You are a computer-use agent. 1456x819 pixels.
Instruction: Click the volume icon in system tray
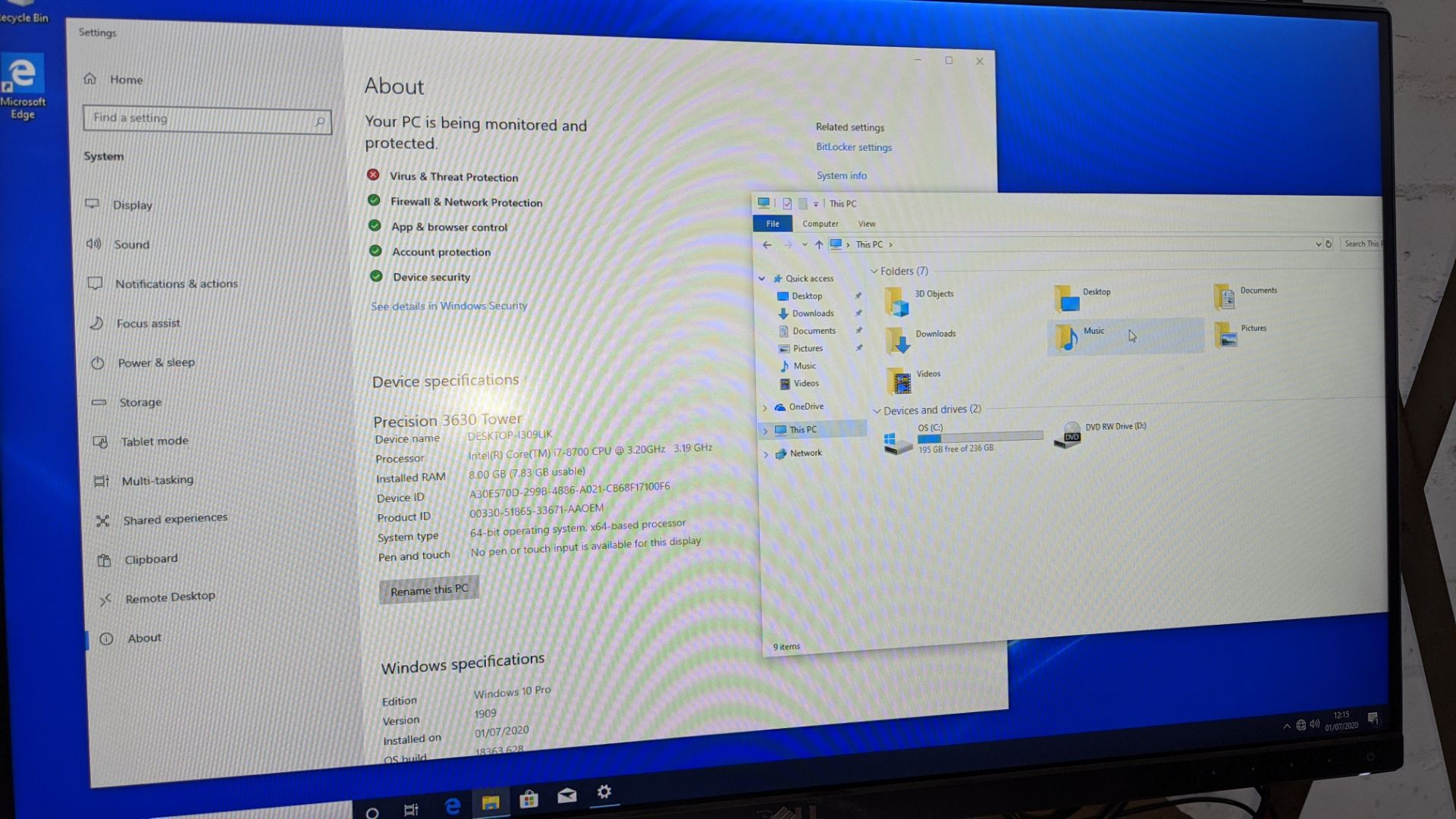pyautogui.click(x=1314, y=724)
